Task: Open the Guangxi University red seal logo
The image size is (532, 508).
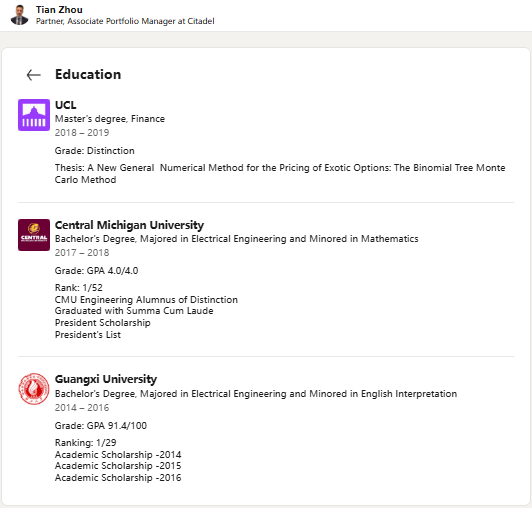Action: [x=34, y=389]
